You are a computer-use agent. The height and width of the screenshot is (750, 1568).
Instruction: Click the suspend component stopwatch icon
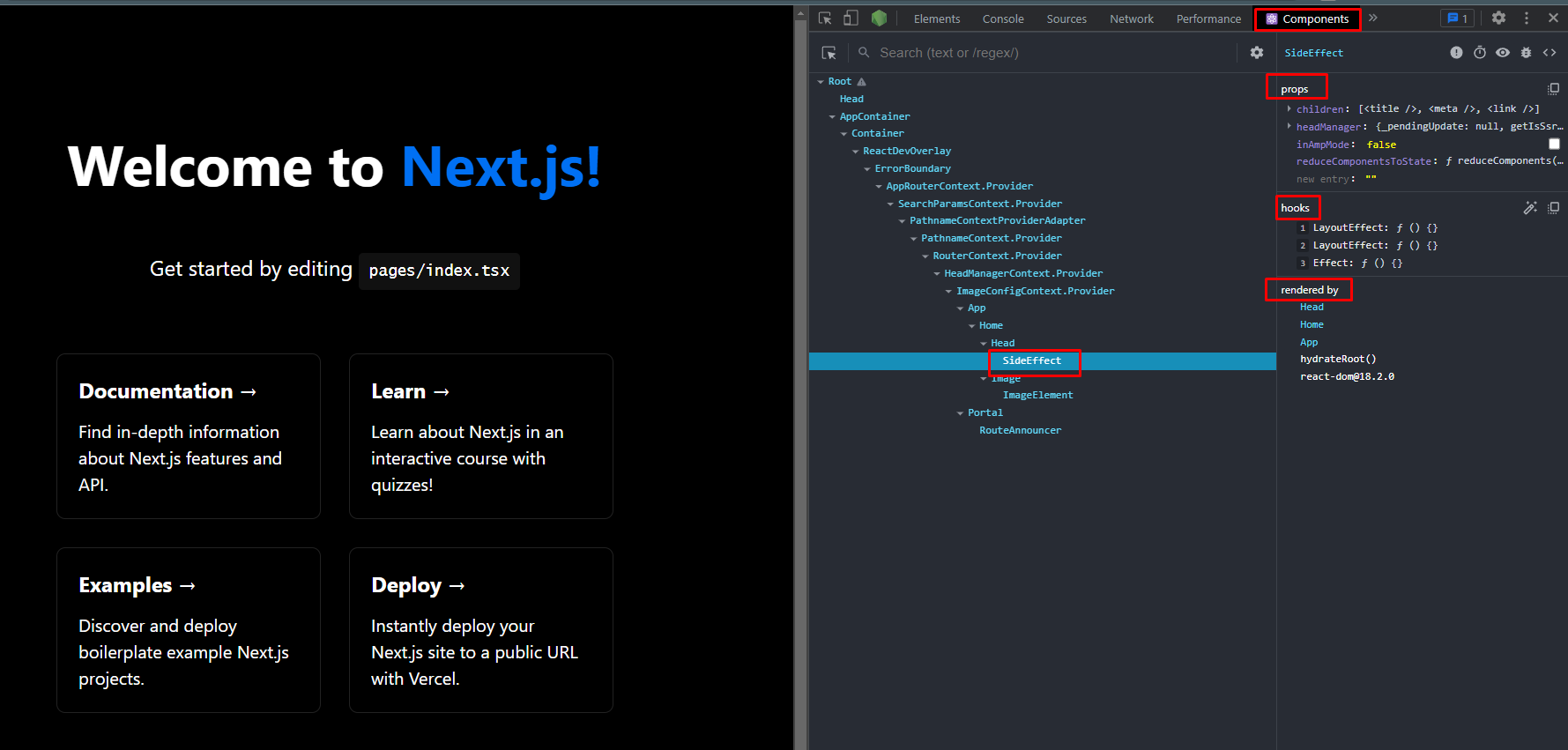1480,53
